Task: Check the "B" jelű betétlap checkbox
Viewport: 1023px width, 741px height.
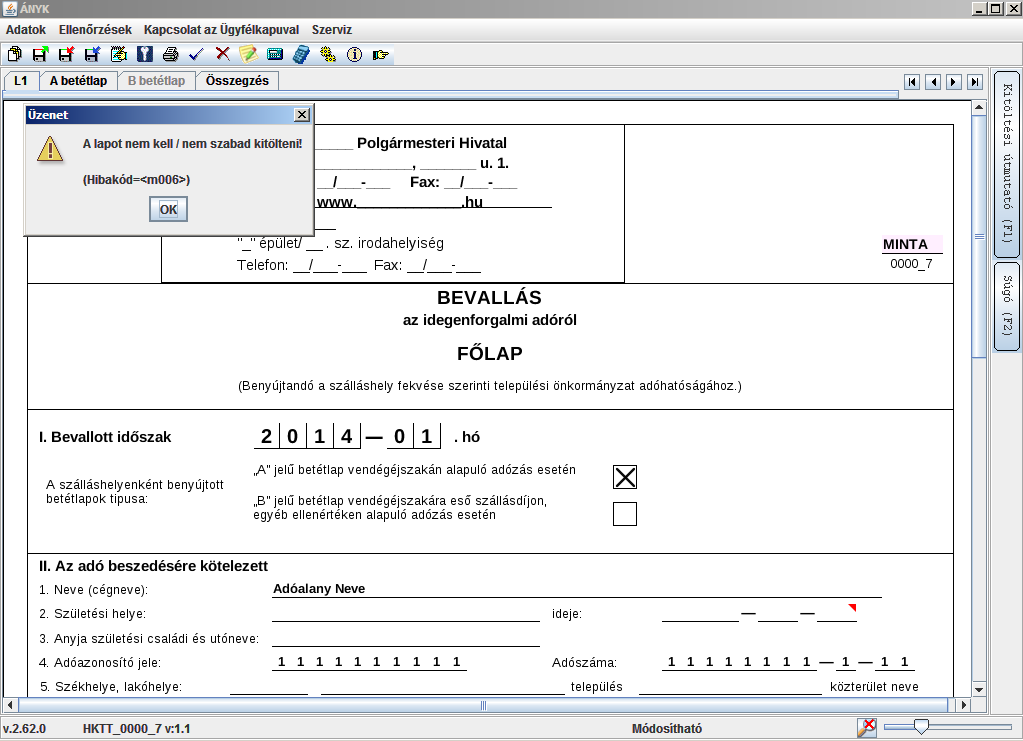Action: [625, 514]
